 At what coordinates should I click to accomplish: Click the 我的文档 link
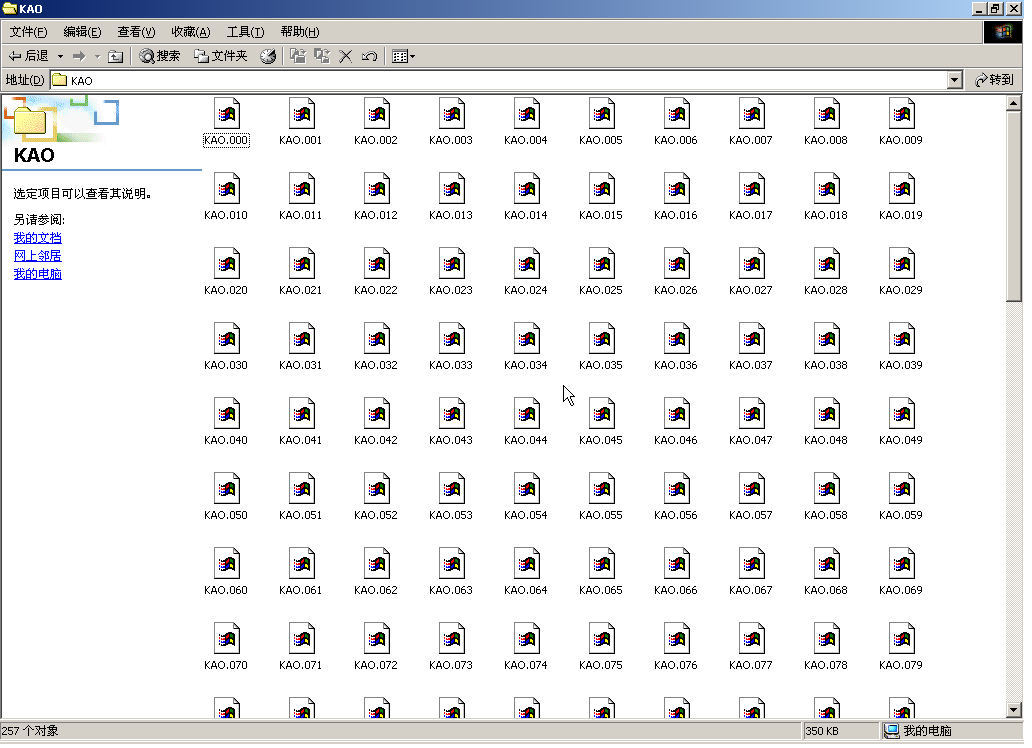tap(37, 238)
